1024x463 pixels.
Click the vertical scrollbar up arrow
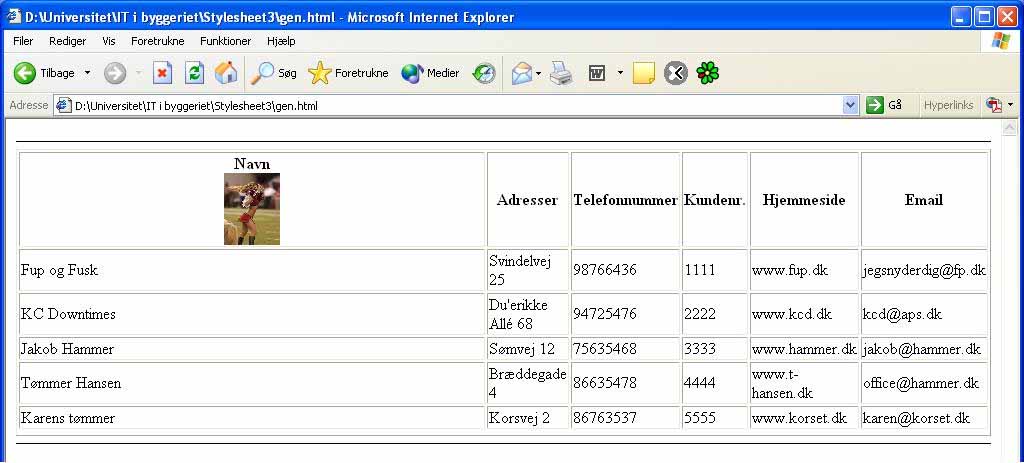tap(1010, 130)
